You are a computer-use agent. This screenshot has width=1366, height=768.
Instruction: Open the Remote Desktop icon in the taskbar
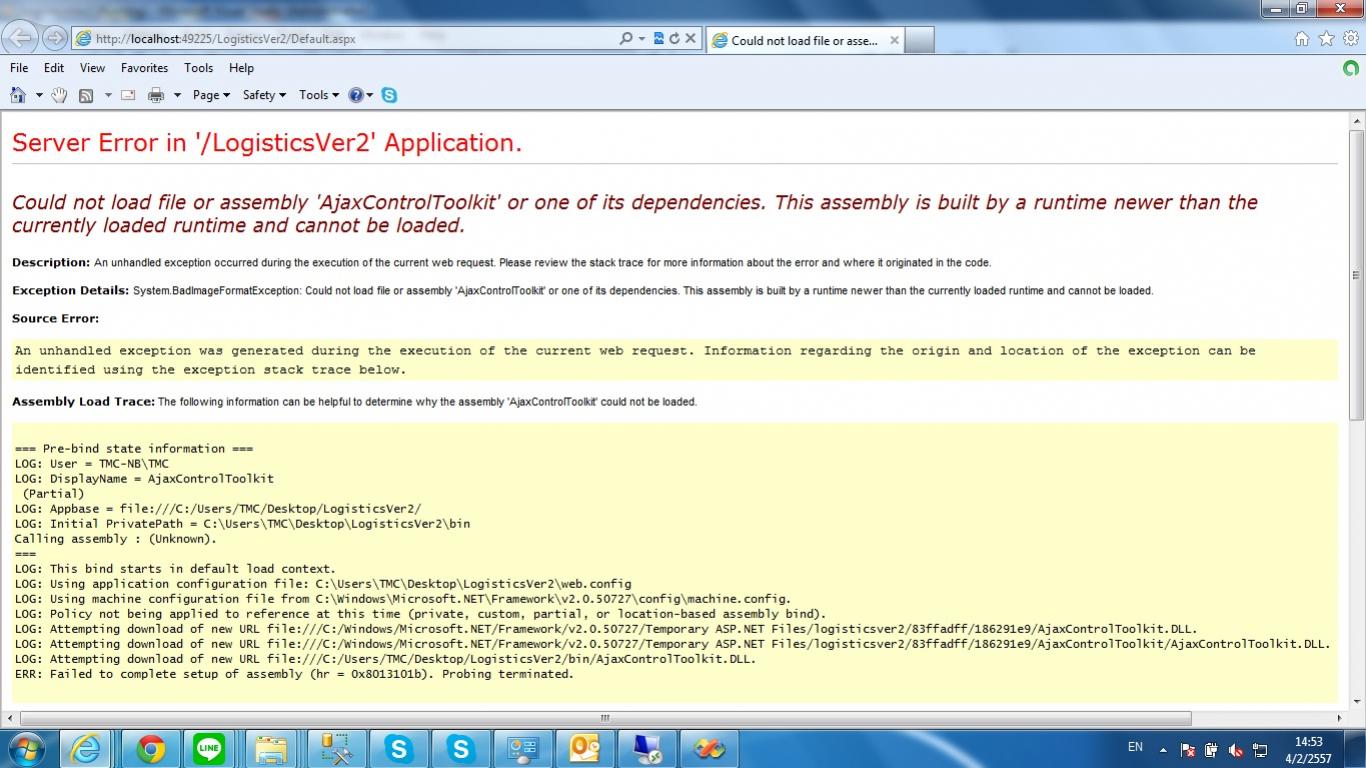pyautogui.click(x=647, y=748)
